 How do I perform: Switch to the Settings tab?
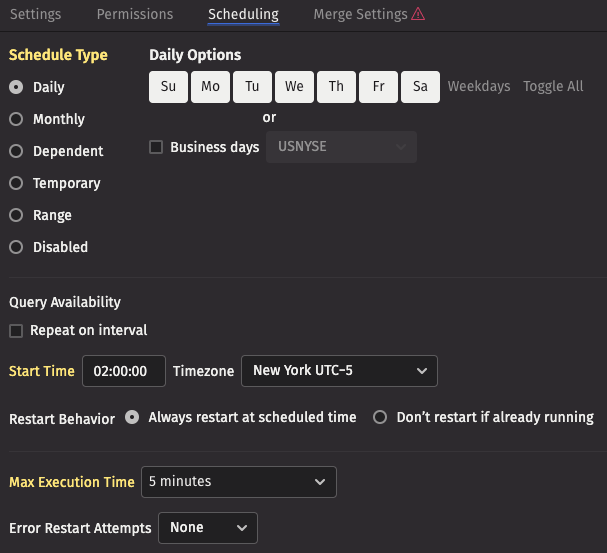tap(35, 14)
